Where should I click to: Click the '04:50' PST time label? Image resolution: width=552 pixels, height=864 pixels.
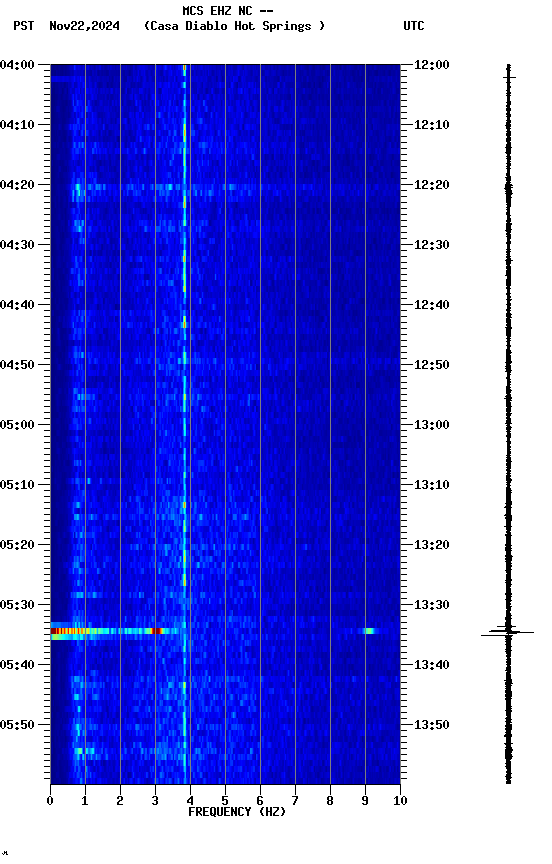click(x=17, y=365)
